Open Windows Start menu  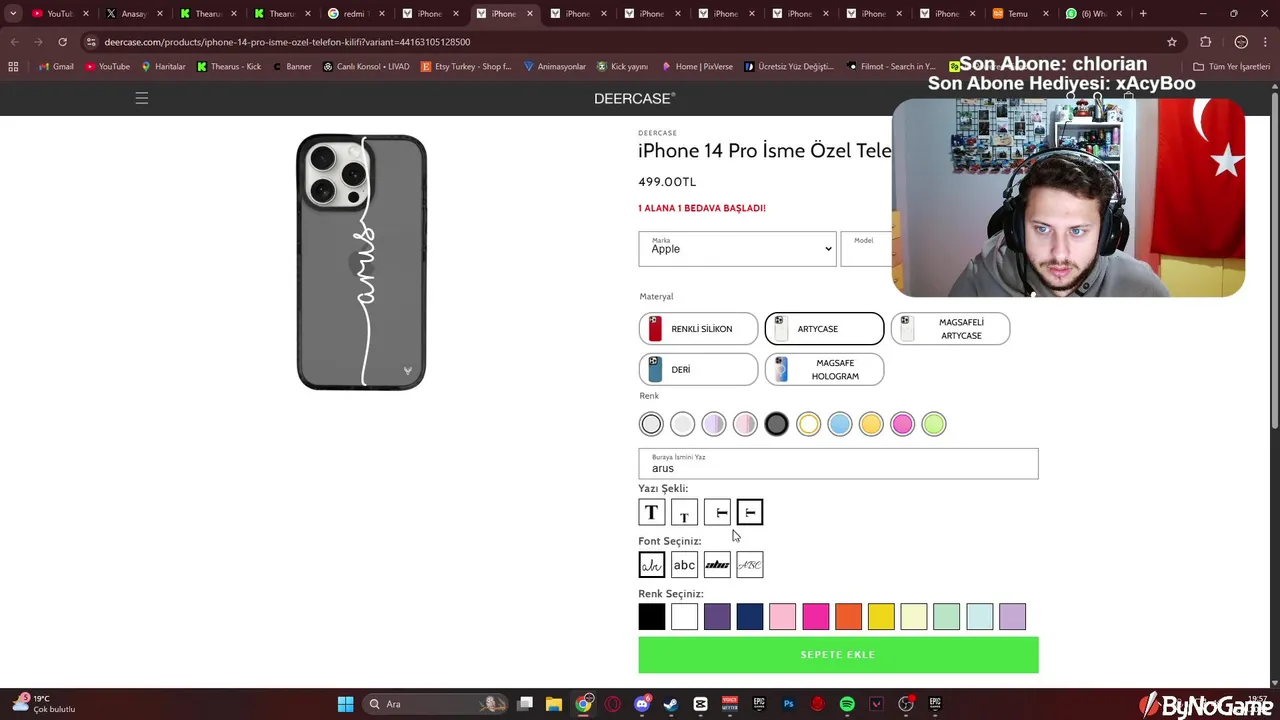click(345, 704)
